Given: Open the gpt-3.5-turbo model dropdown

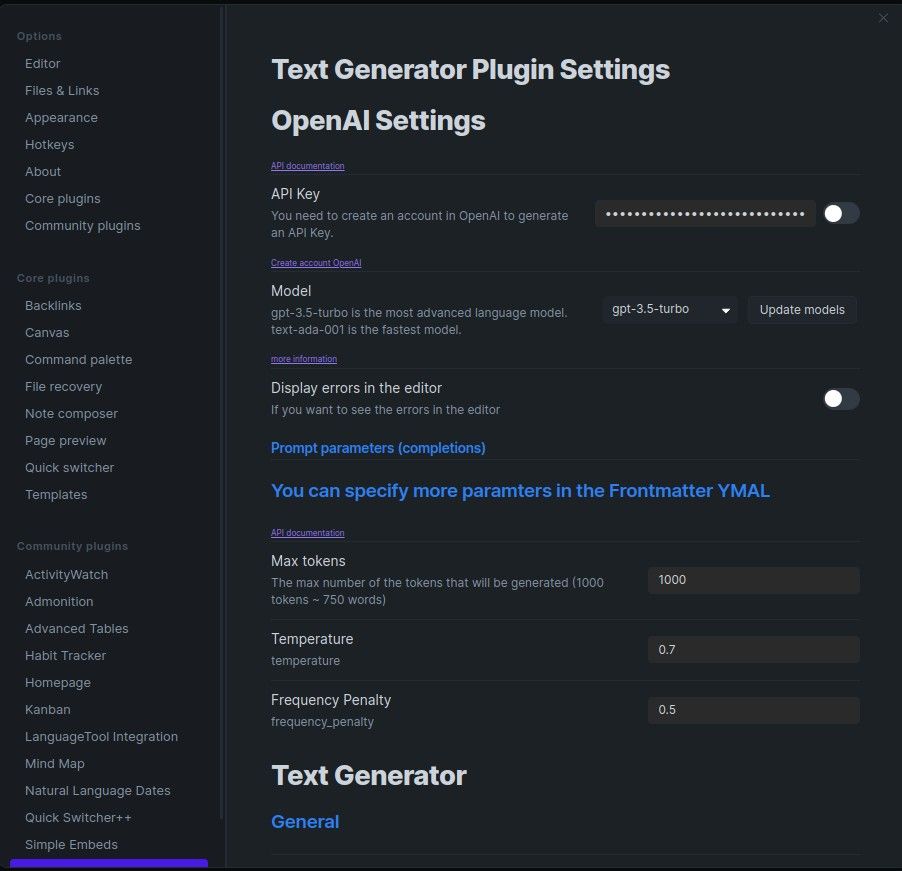Looking at the screenshot, I should point(670,310).
